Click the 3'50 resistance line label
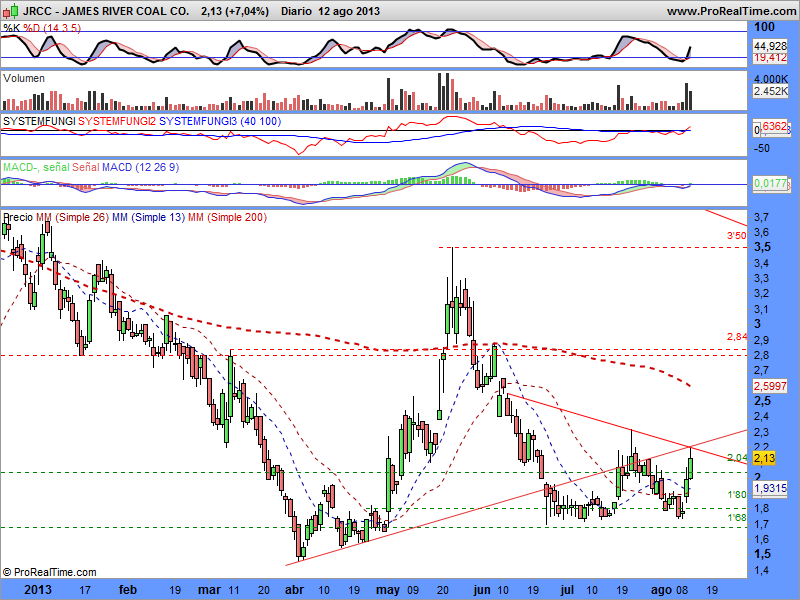The width and height of the screenshot is (800, 600). (x=737, y=236)
